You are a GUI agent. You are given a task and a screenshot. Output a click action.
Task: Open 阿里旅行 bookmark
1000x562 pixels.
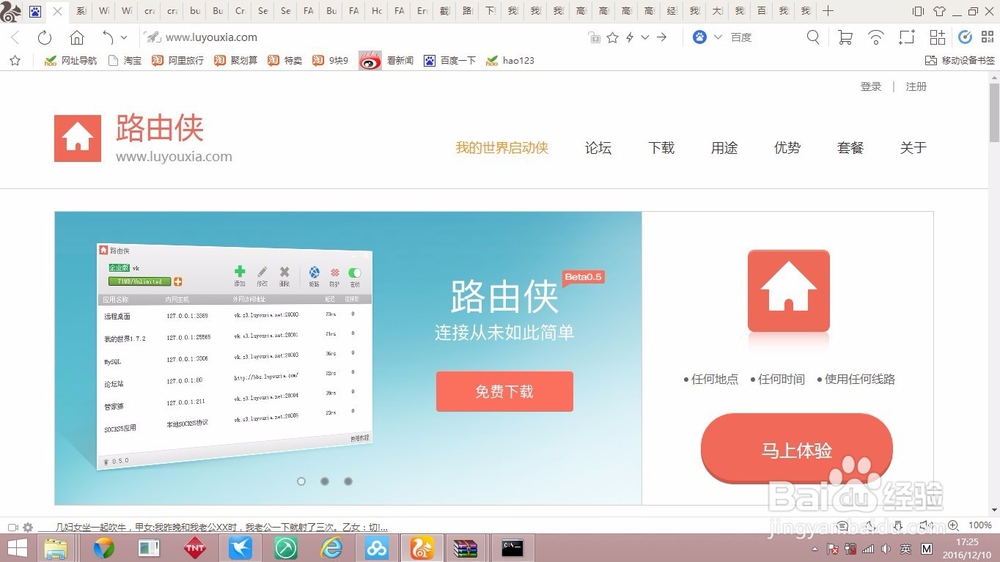pyautogui.click(x=178, y=61)
